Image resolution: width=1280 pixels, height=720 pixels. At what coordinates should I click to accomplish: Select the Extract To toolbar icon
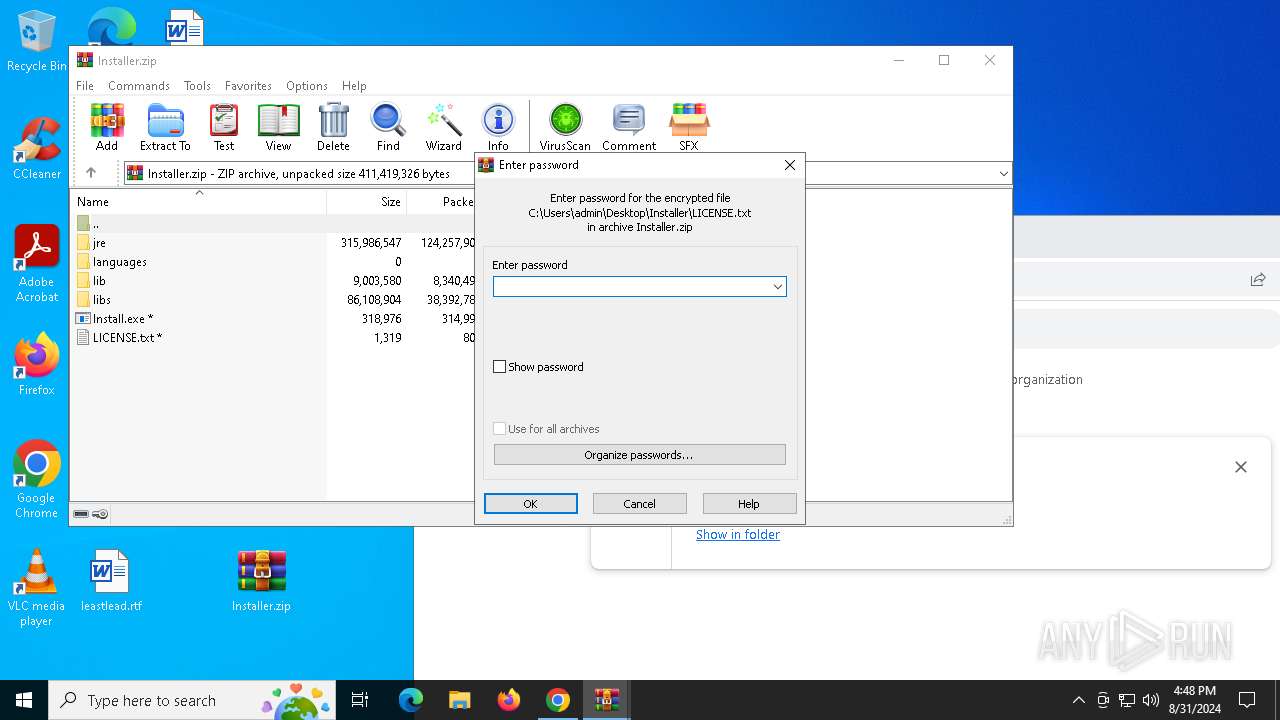coord(165,127)
